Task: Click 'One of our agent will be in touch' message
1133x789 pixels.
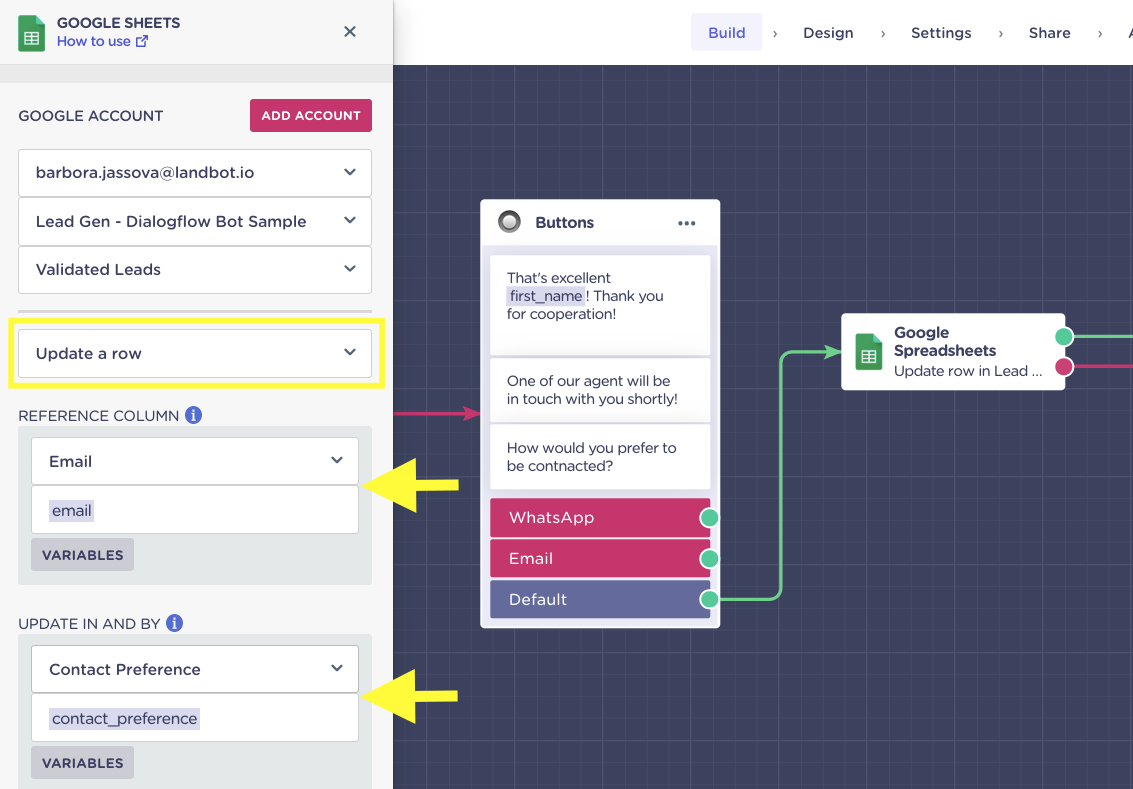Action: click(x=600, y=390)
